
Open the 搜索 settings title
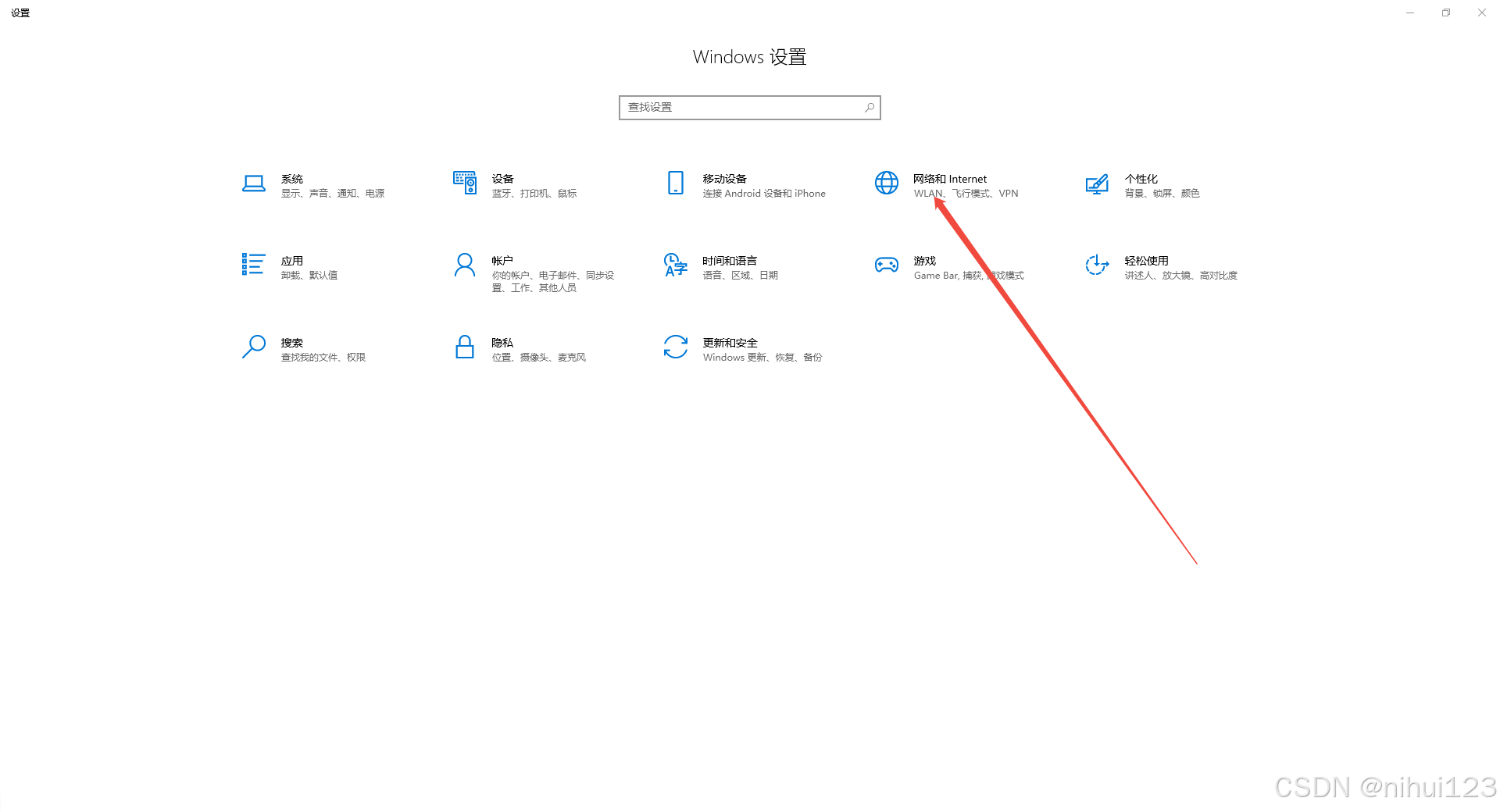coord(292,343)
